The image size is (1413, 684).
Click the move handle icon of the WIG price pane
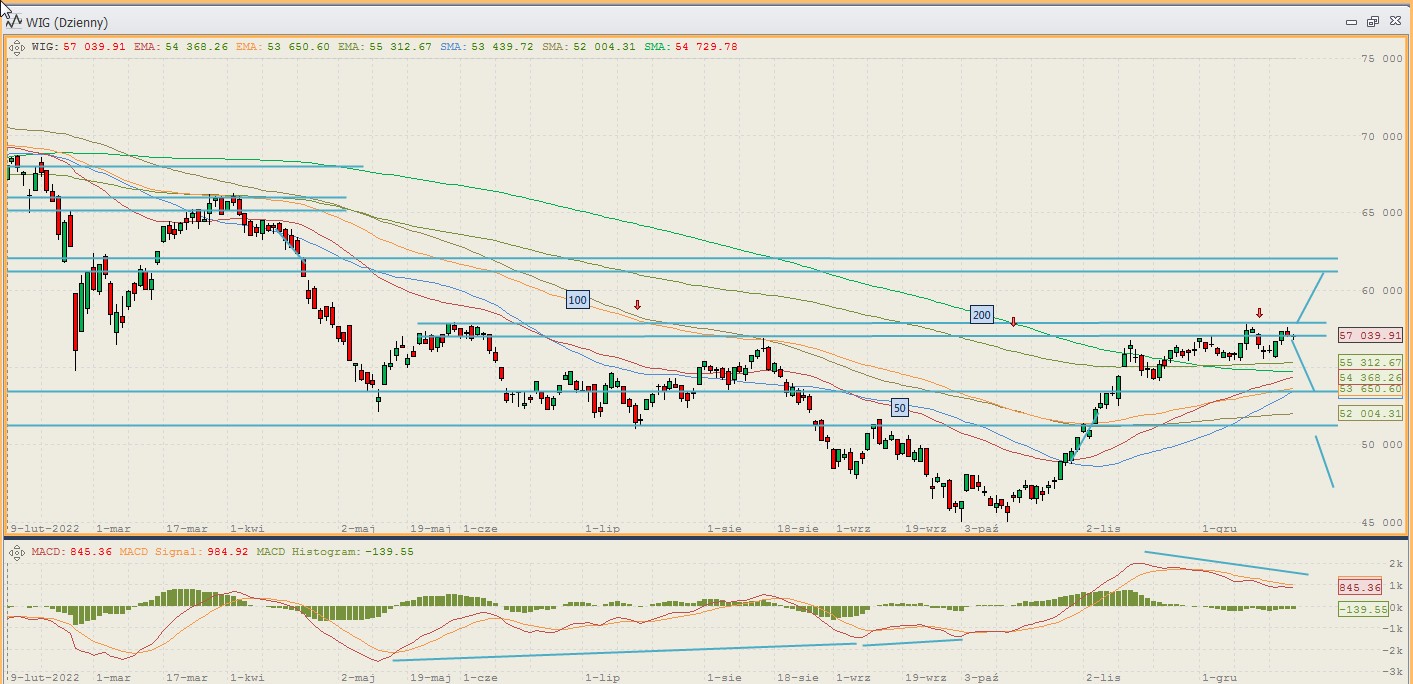pos(17,46)
